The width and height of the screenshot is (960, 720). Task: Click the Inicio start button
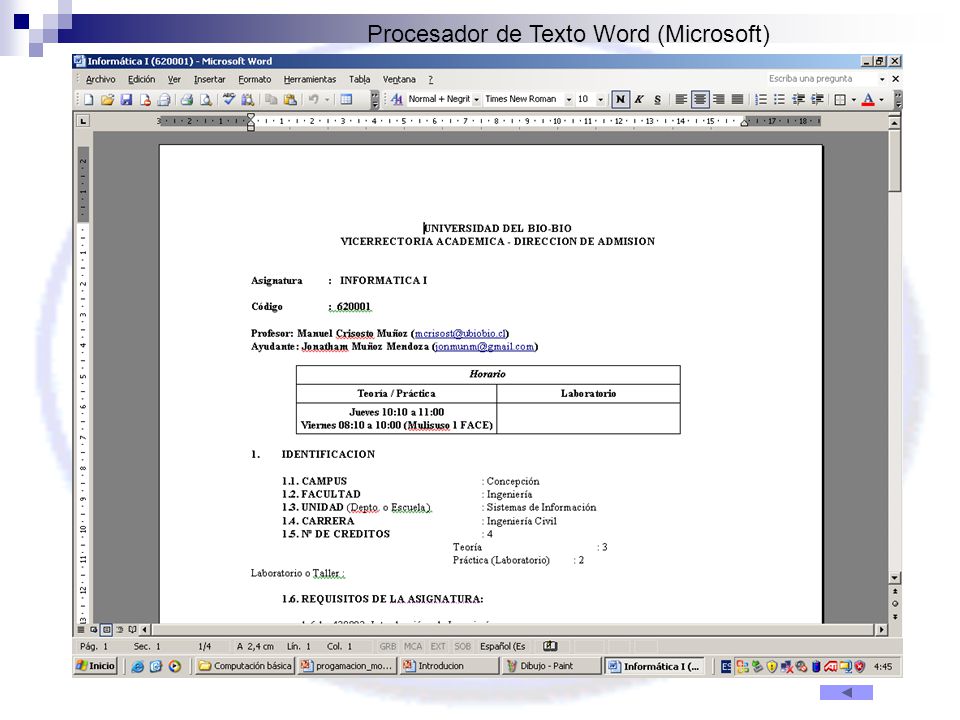coord(96,666)
